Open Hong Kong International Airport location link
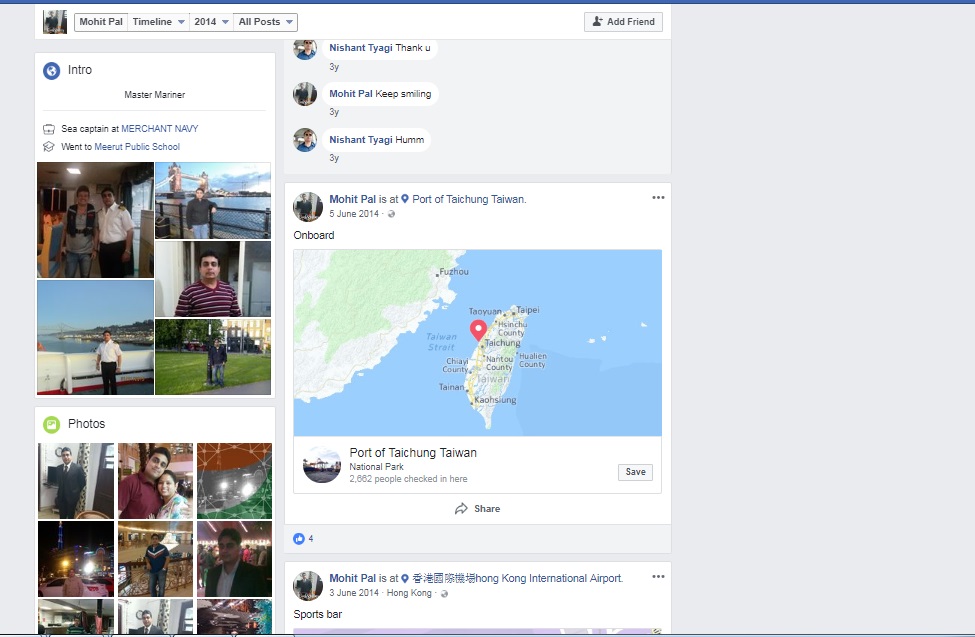Screen dimensions: 975x637 coord(517,579)
